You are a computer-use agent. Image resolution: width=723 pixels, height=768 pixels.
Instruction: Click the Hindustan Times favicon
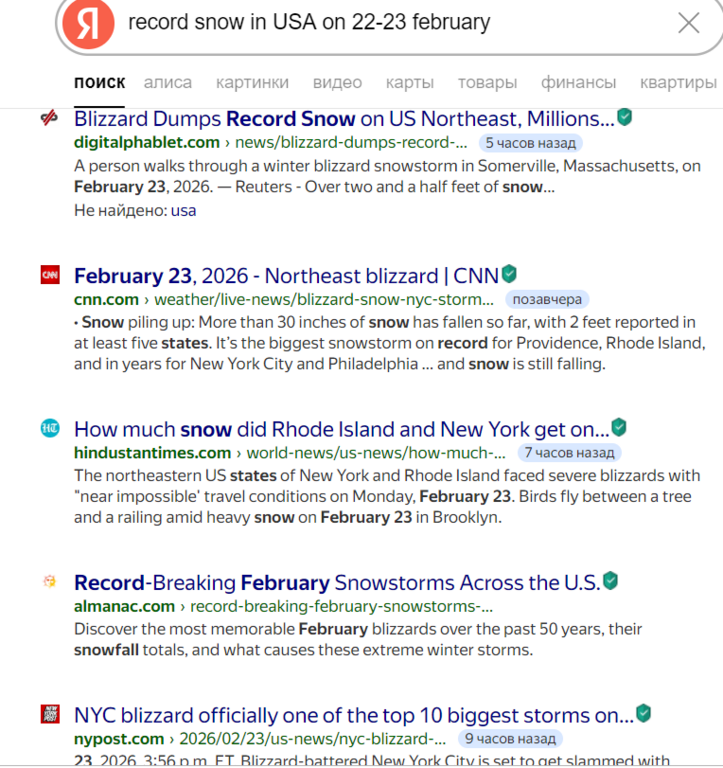point(50,429)
